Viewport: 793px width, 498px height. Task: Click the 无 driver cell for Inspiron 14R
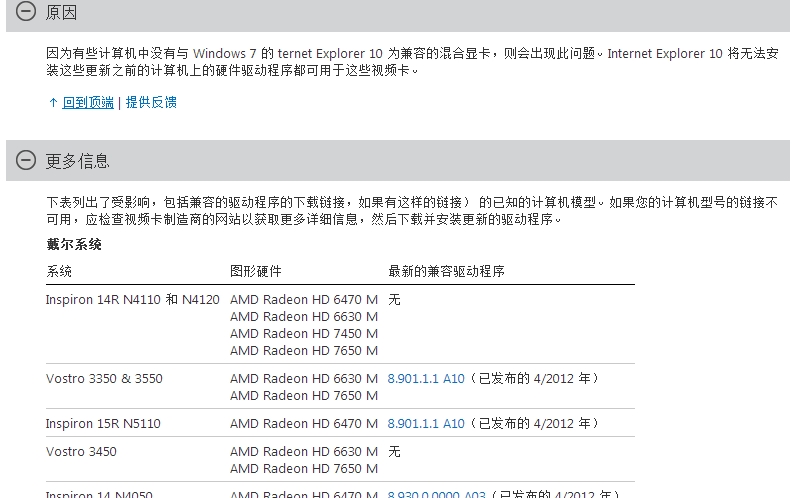[394, 300]
